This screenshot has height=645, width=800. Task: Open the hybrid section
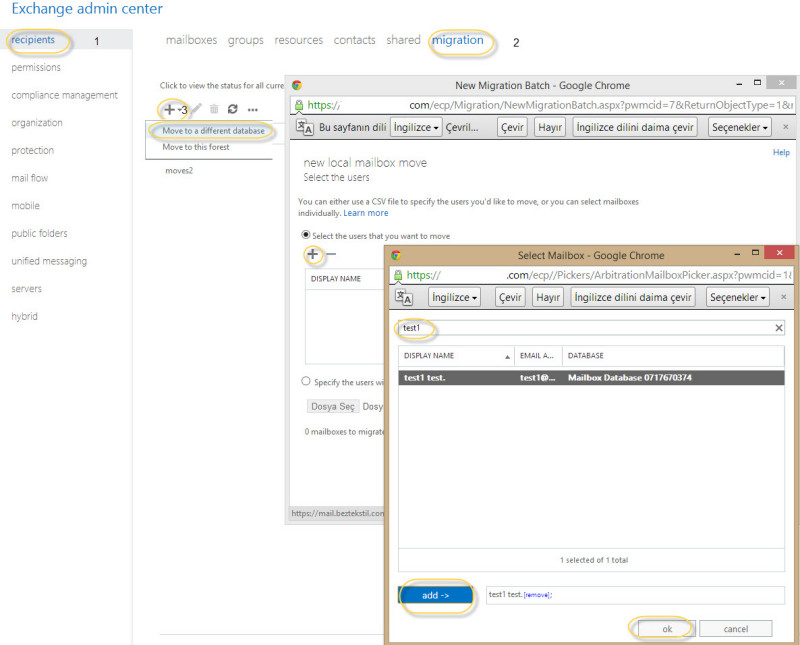[24, 316]
